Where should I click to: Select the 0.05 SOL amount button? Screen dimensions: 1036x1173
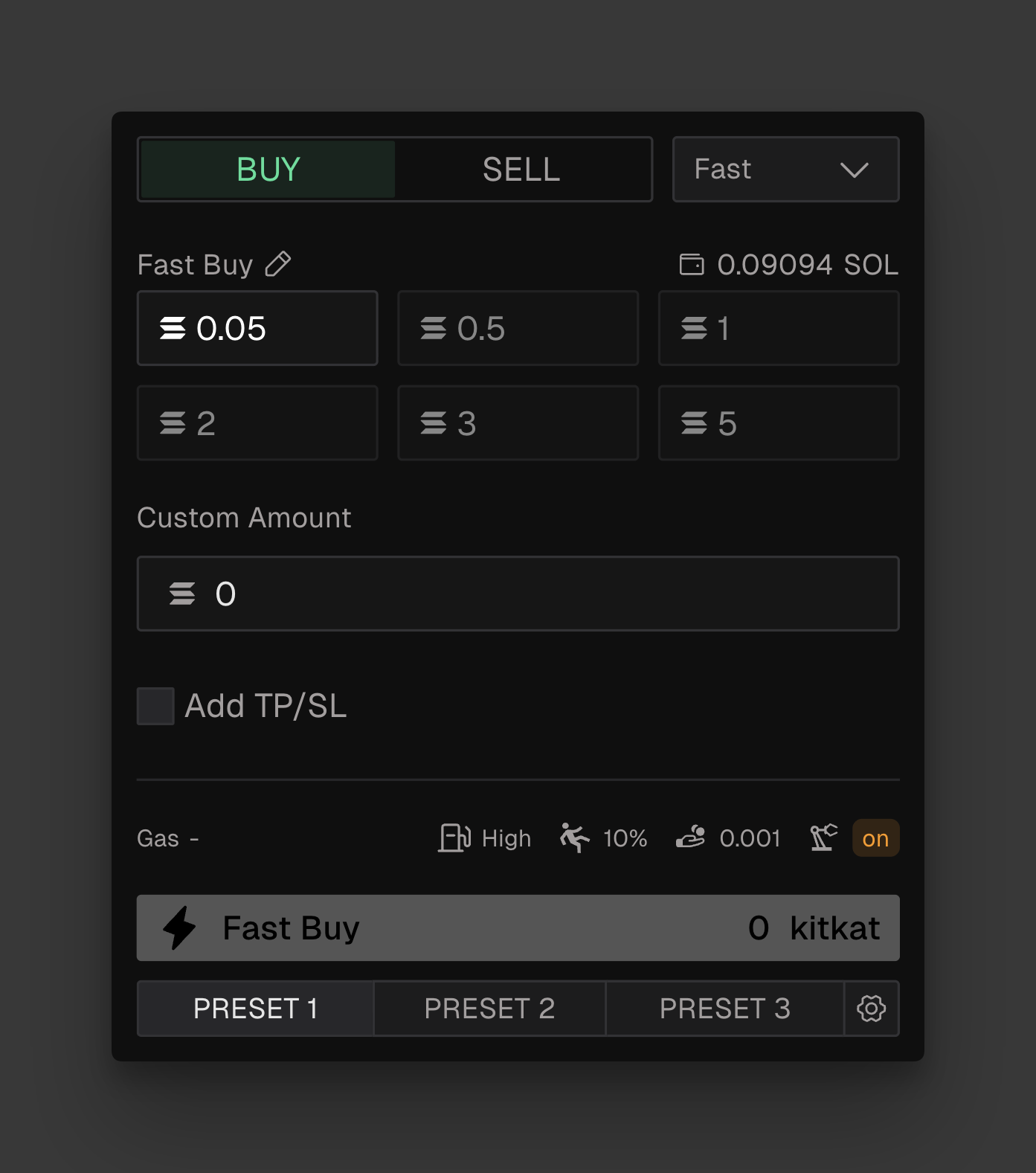pos(257,328)
